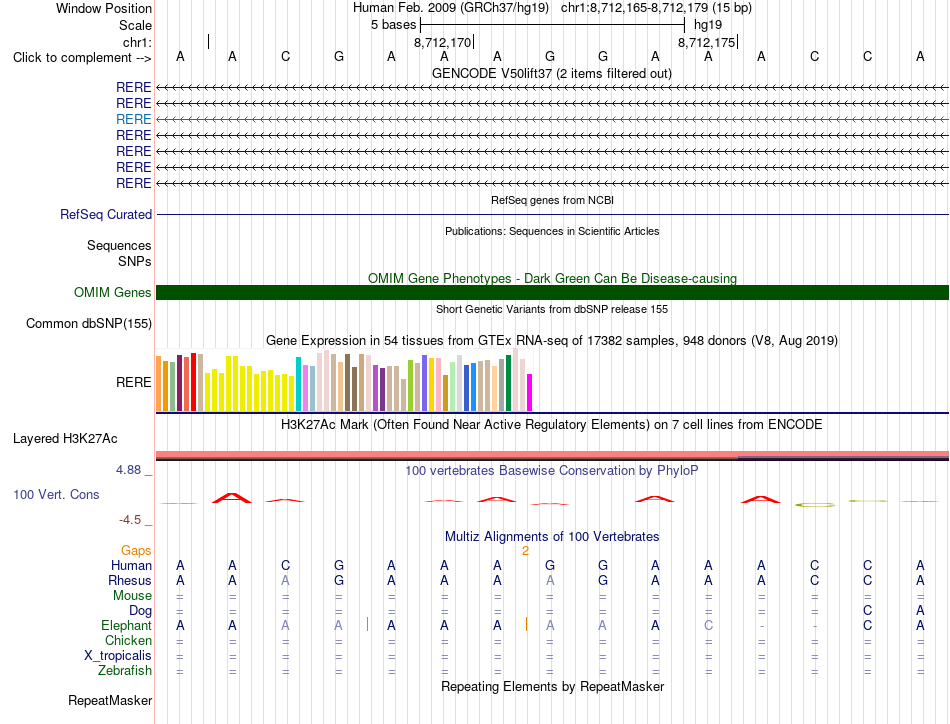Click the 'Click to complement -->' label
Viewport: 950px width, 724px height.
[82, 58]
